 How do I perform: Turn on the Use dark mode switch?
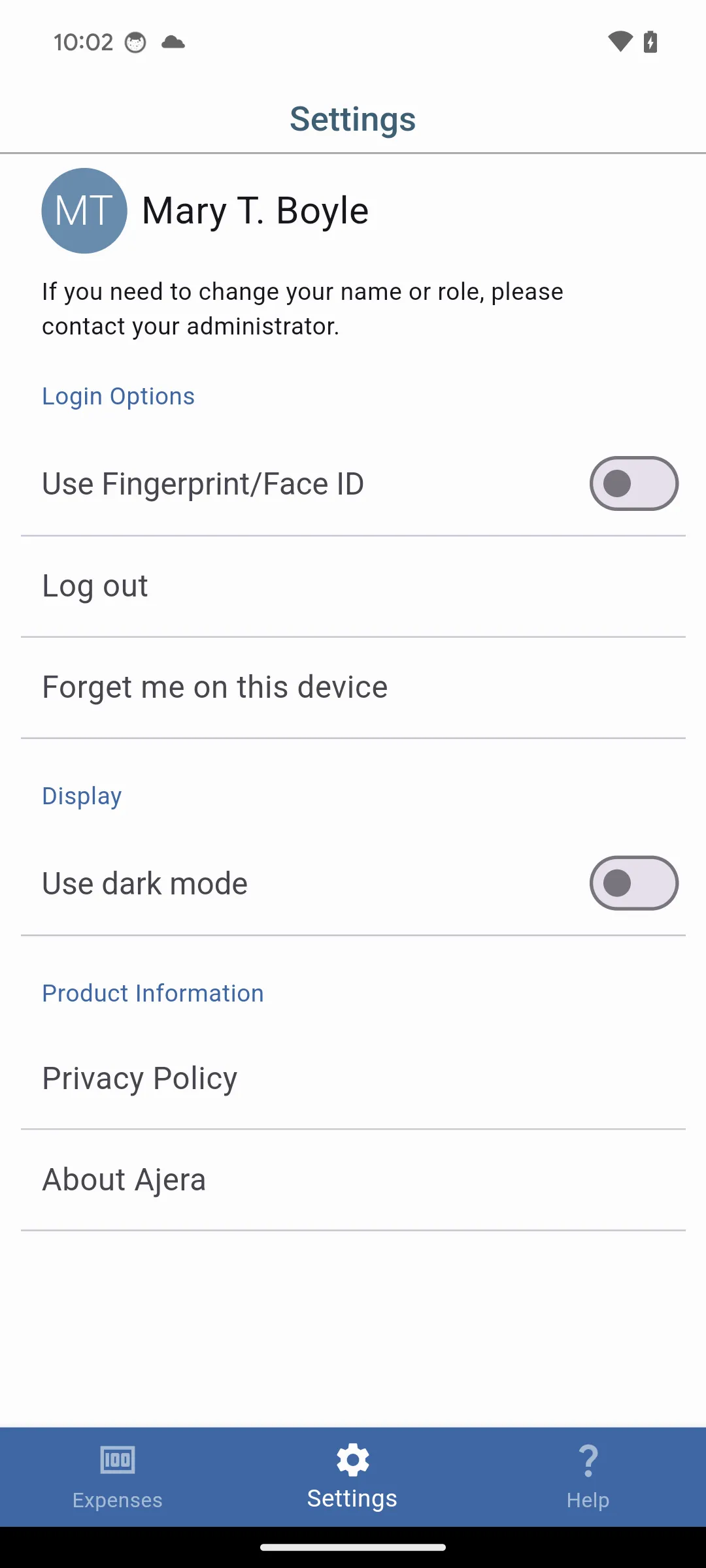pyautogui.click(x=633, y=883)
